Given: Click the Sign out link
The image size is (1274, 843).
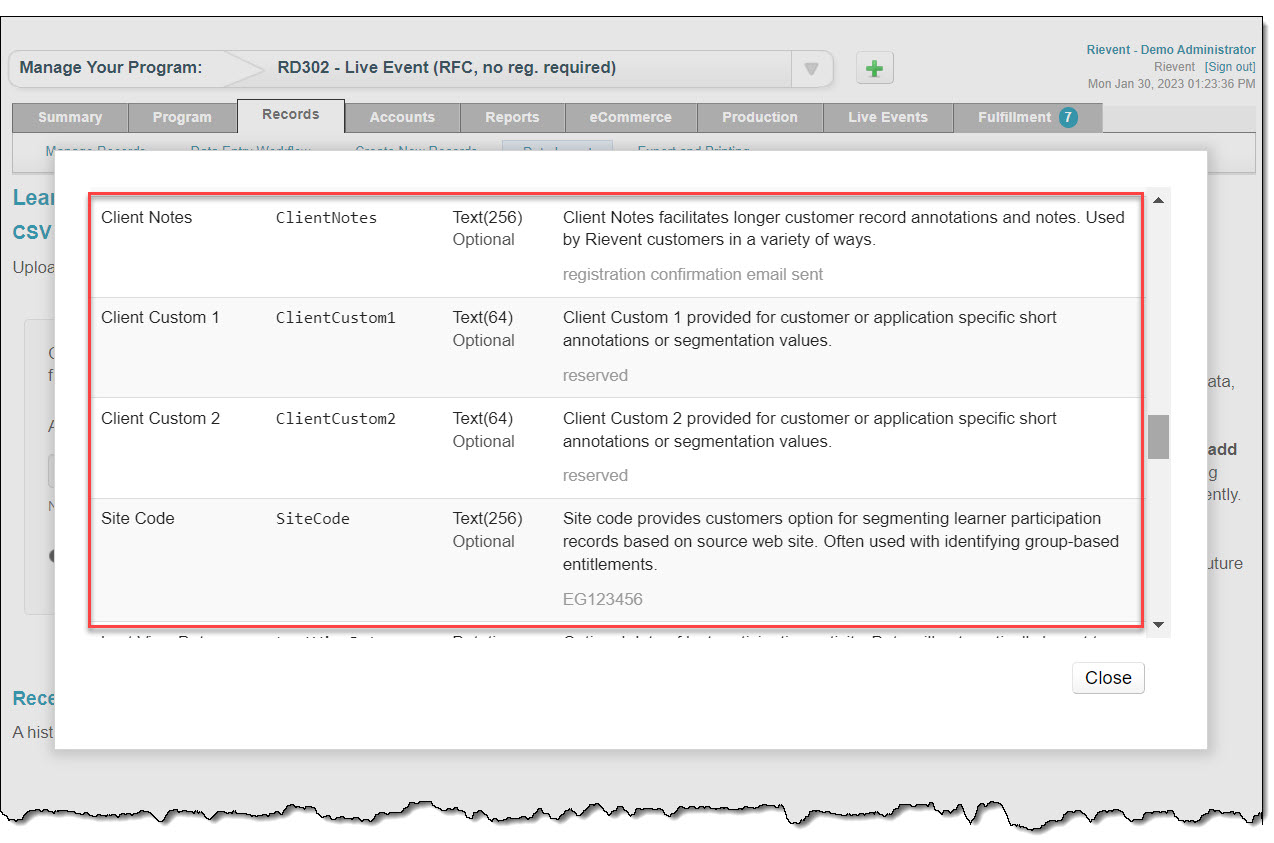Looking at the screenshot, I should (x=1229, y=67).
